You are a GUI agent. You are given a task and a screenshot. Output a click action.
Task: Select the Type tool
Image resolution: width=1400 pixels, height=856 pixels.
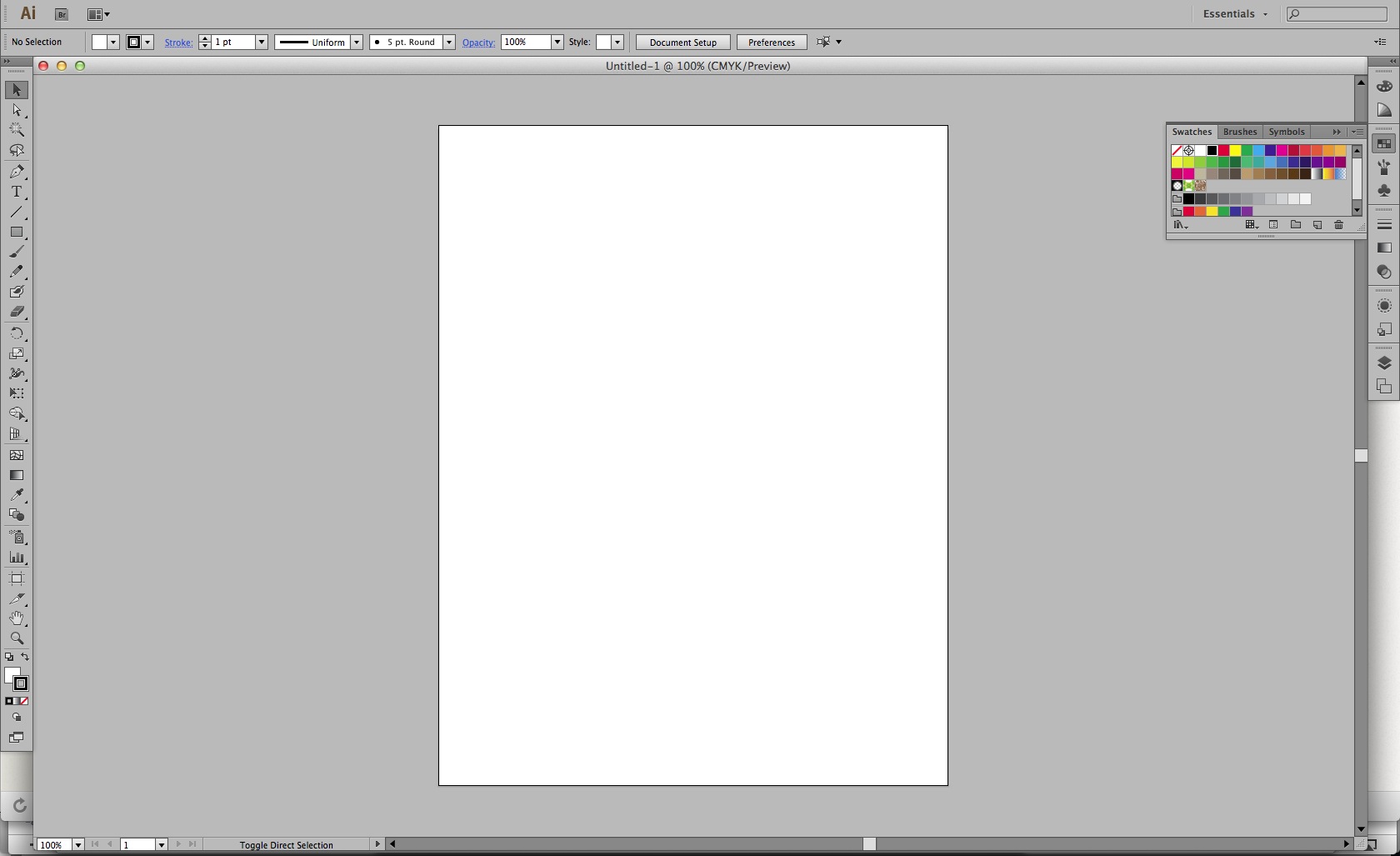tap(17, 192)
